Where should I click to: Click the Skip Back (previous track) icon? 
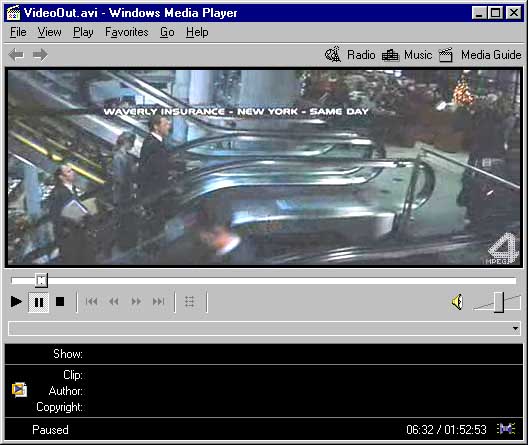[x=91, y=302]
